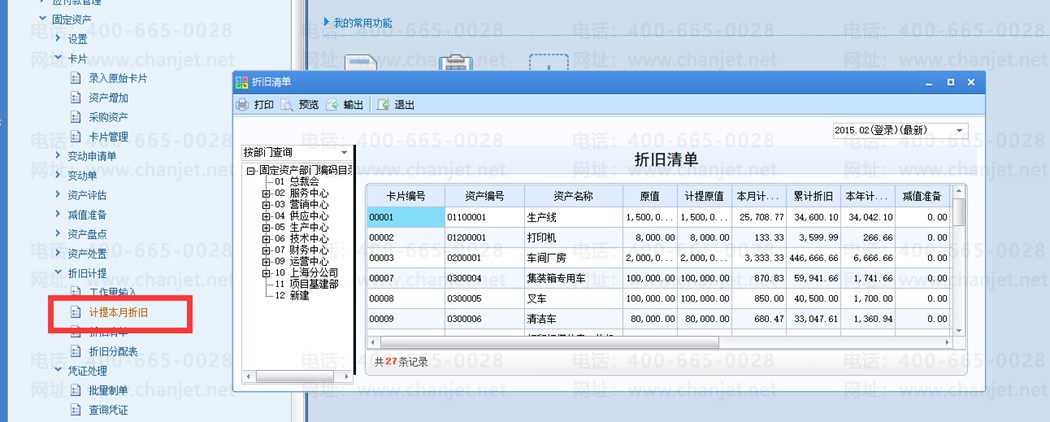This screenshot has width=1050, height=422.
Task: Open the 按部门查询 dropdown
Action: pyautogui.click(x=297, y=153)
